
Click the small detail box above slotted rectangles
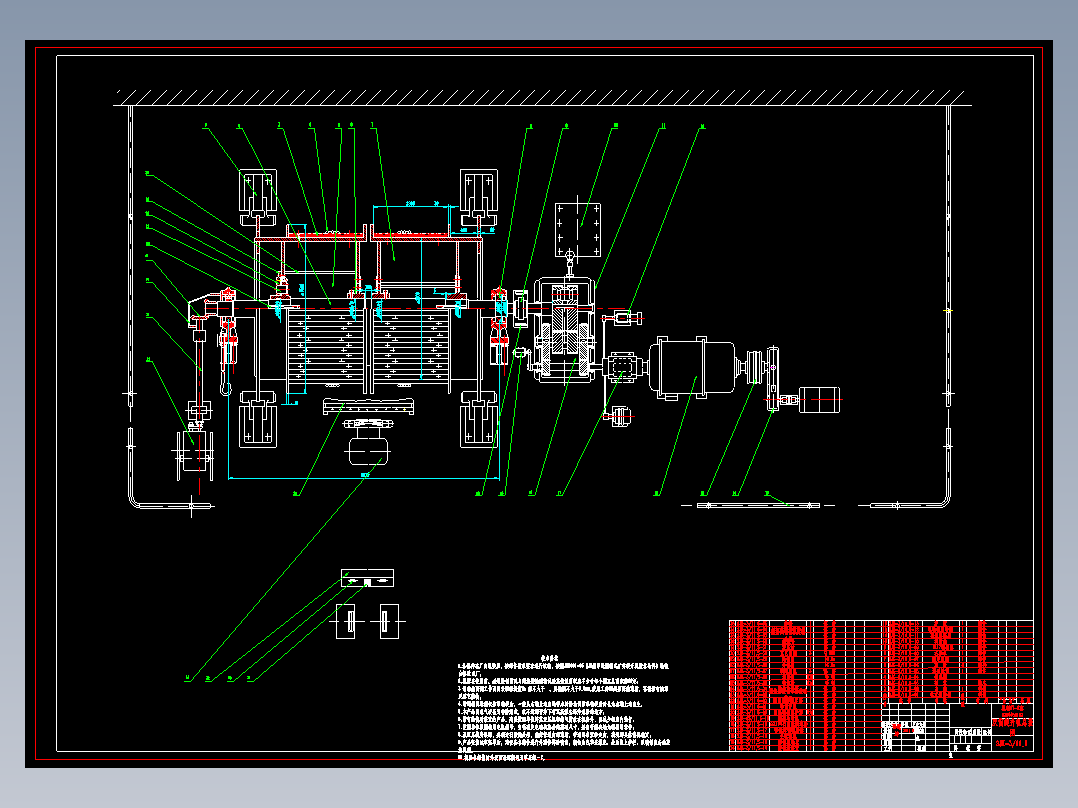point(368,578)
